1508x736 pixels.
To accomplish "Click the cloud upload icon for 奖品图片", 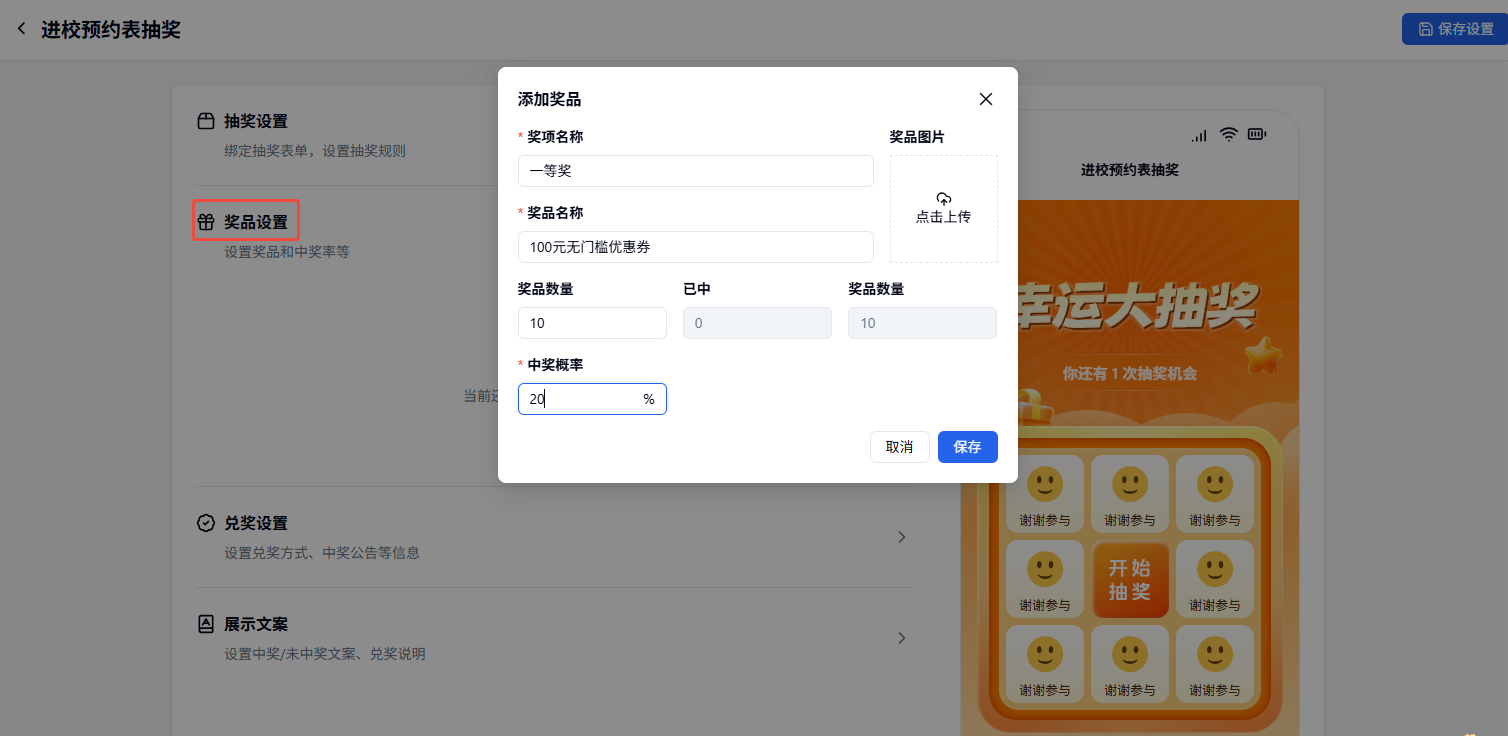I will (x=943, y=199).
